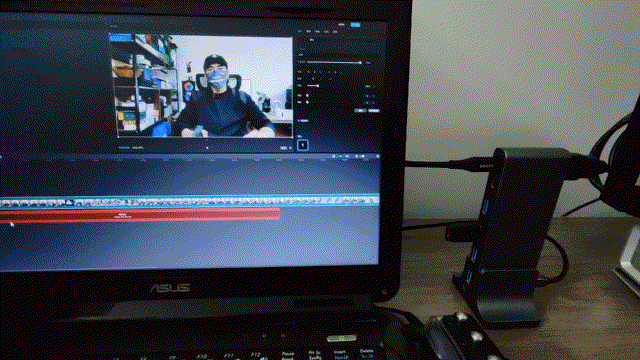Image resolution: width=640 pixels, height=360 pixels.
Task: Click the blue-outlined square icon in properties panel
Action: pyautogui.click(x=302, y=145)
